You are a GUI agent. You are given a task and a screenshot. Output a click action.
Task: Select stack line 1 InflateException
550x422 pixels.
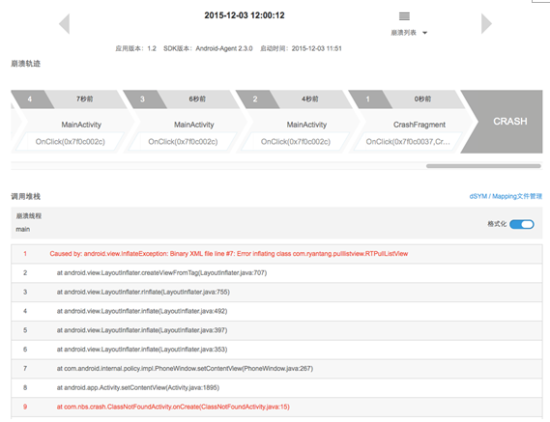click(277, 254)
